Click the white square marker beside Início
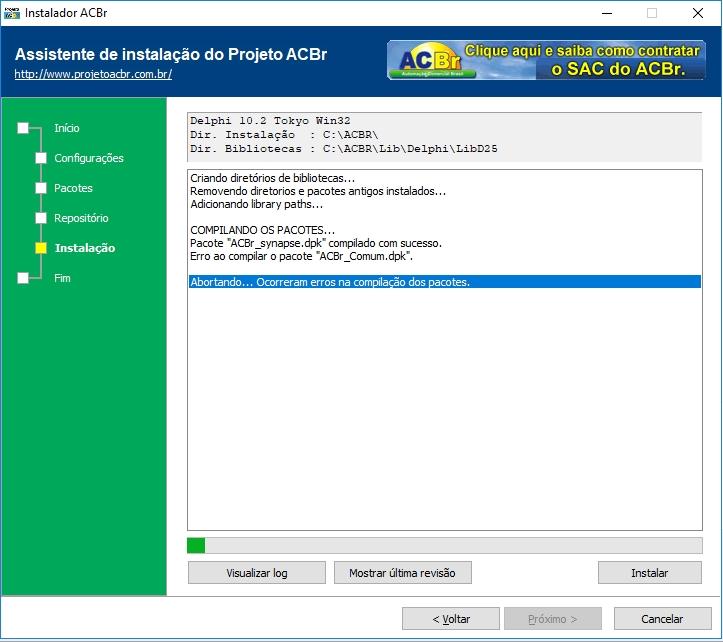This screenshot has width=723, height=642. [23, 128]
